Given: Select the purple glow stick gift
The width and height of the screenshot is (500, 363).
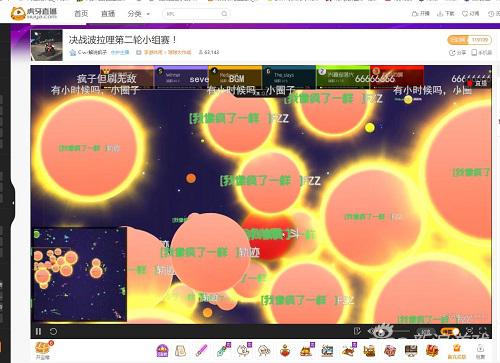Looking at the screenshot, I should (201, 351).
